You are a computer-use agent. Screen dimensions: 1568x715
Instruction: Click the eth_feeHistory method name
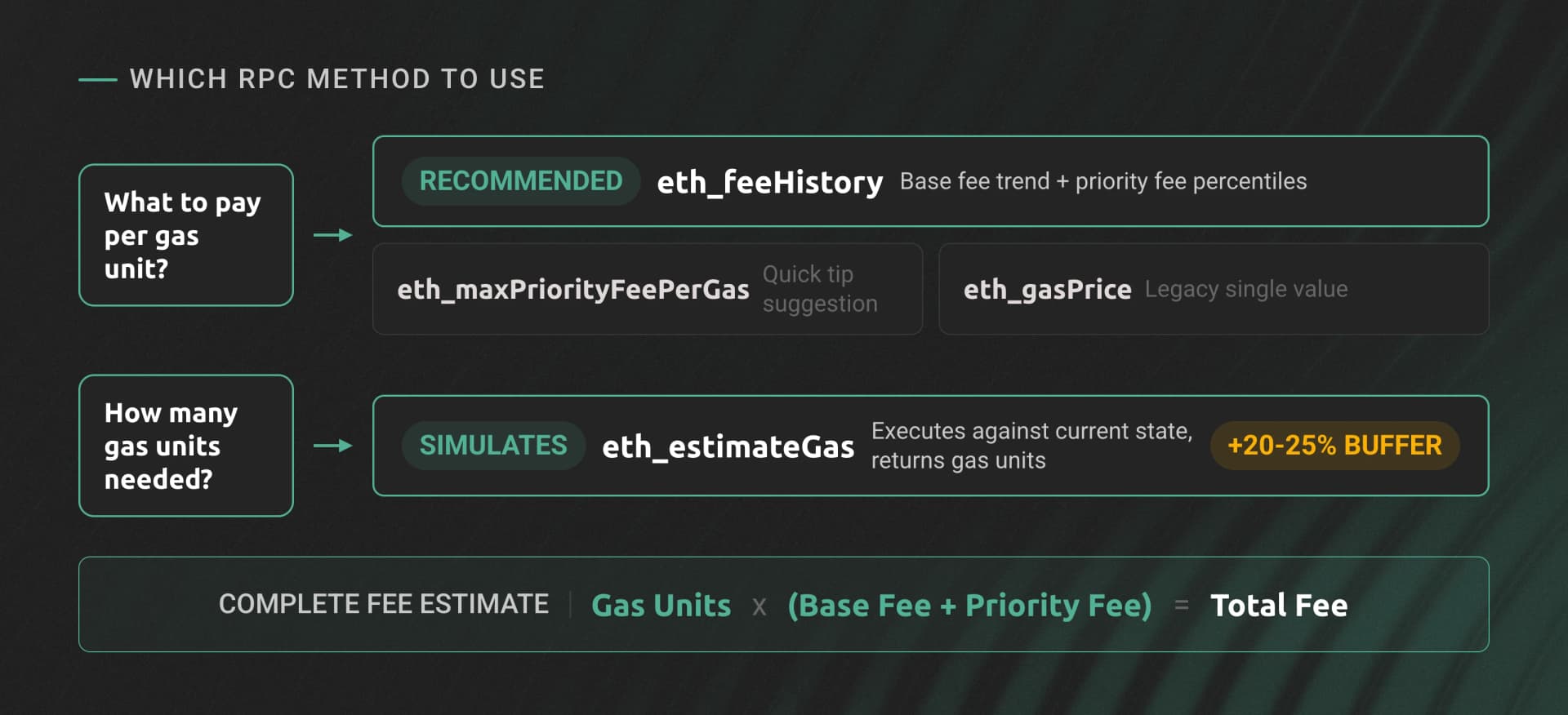point(769,182)
